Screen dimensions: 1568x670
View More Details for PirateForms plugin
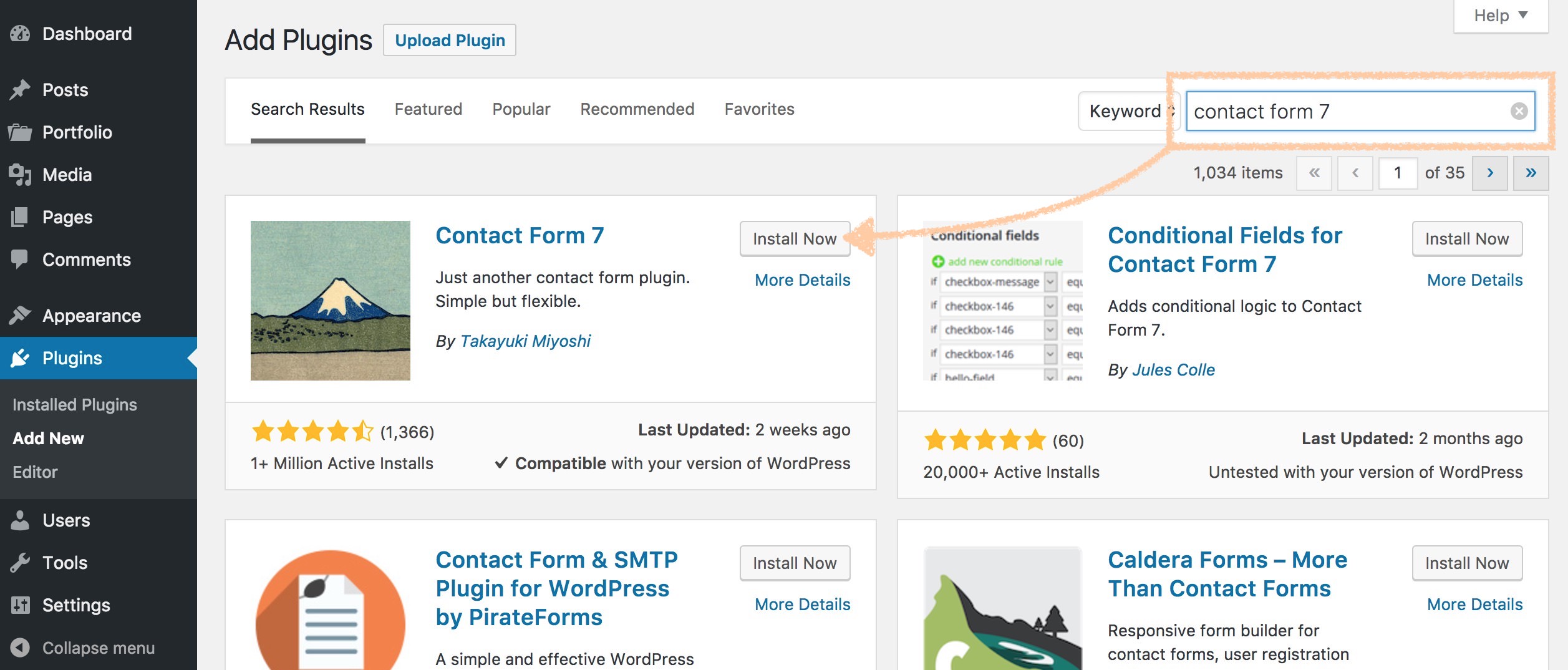pyautogui.click(x=803, y=604)
